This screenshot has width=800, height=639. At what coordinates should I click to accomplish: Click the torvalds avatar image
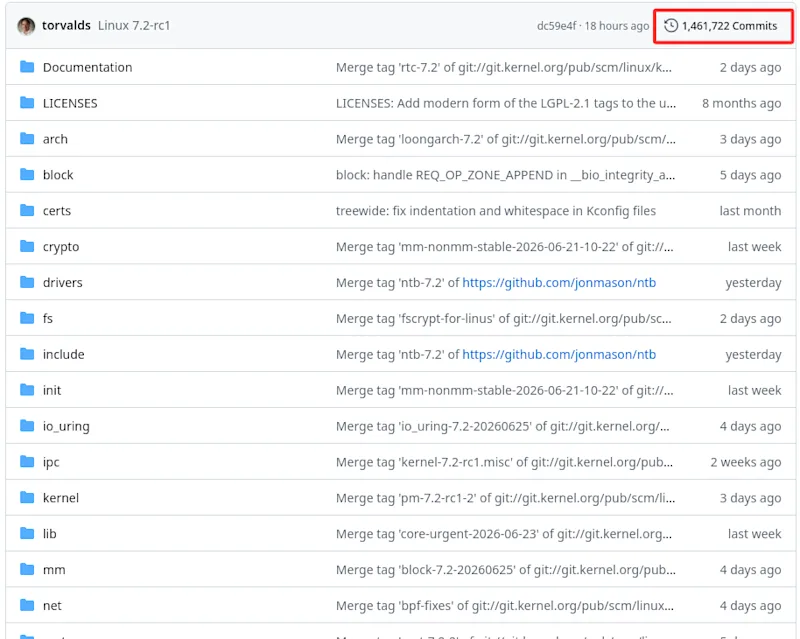click(x=26, y=26)
